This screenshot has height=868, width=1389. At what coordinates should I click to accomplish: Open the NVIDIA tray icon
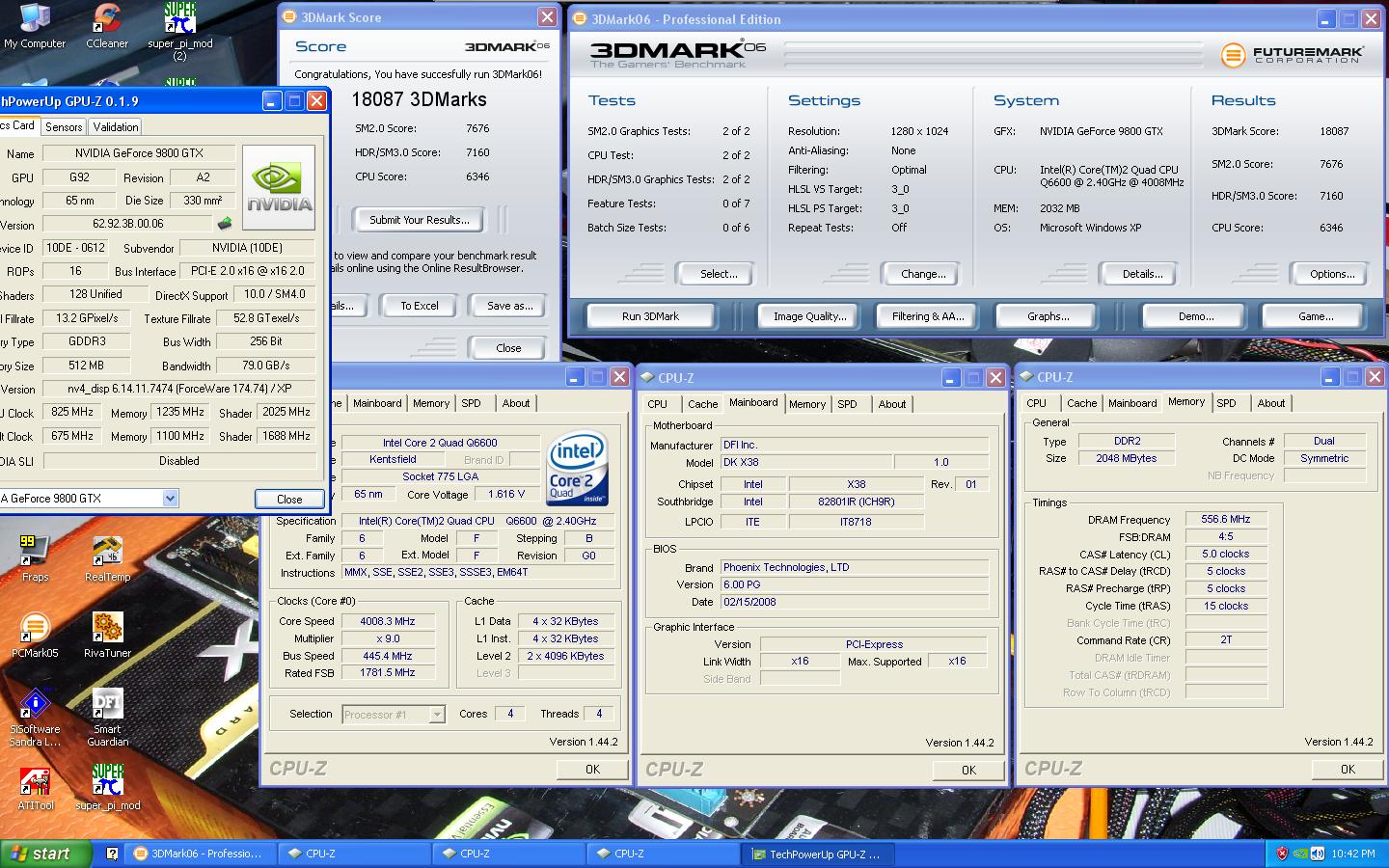click(x=1299, y=854)
